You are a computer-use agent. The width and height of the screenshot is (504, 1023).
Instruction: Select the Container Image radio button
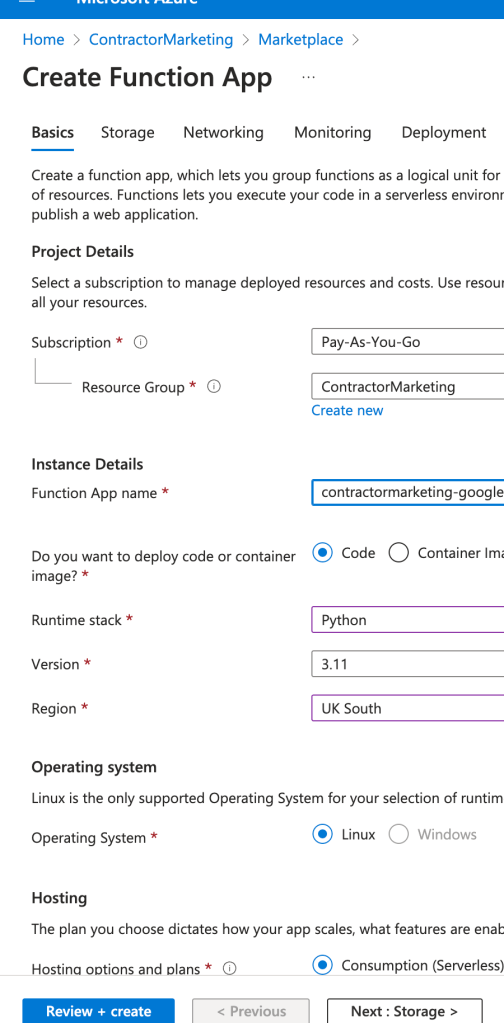[398, 553]
